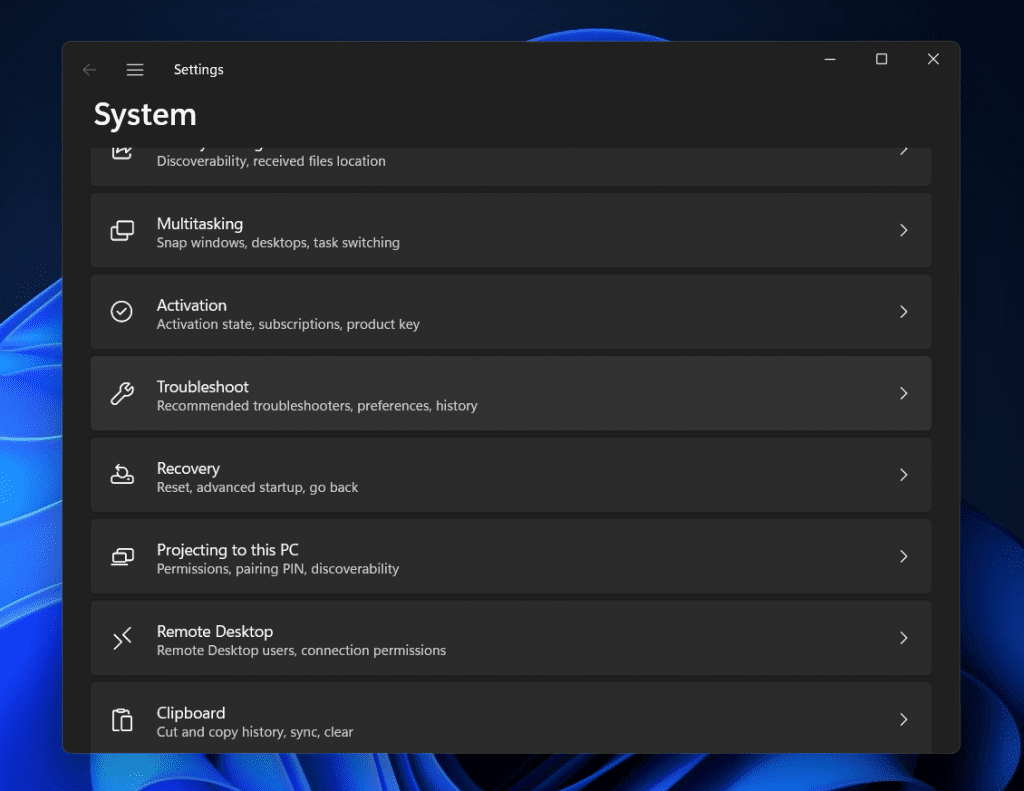Select the Multitasking icon in System settings
This screenshot has height=791, width=1024.
[x=121, y=230]
